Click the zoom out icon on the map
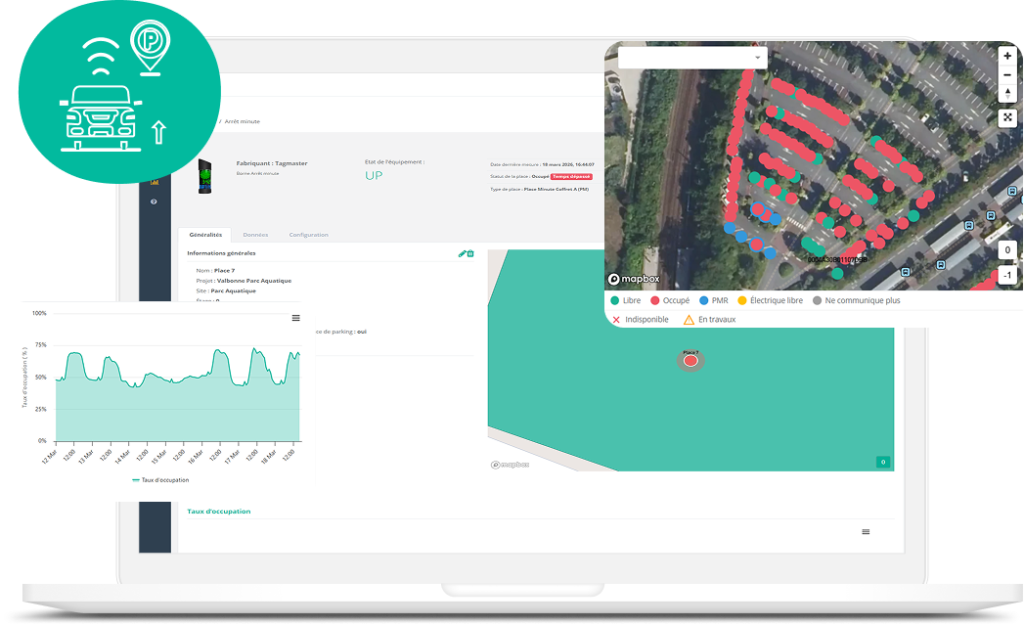Screen dimensions: 1024x625 click(1006, 74)
